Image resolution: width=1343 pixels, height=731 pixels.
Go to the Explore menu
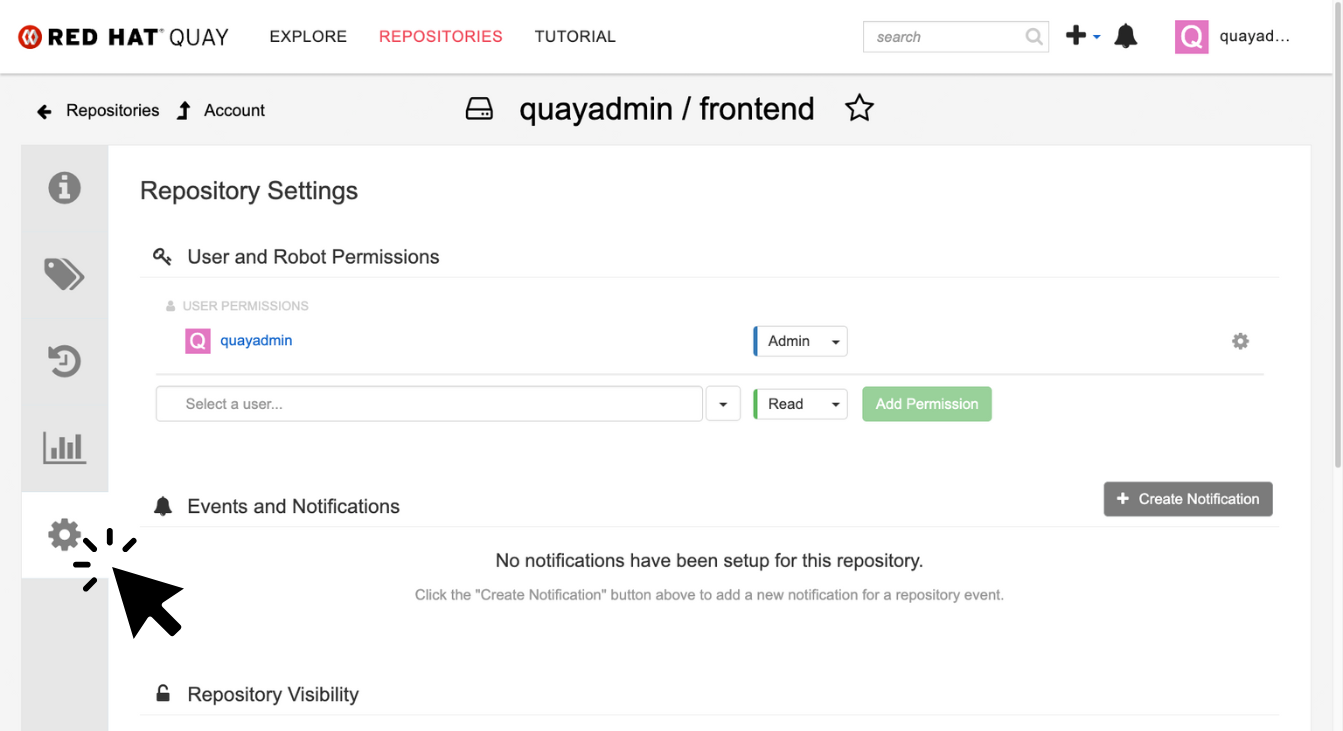pos(308,36)
